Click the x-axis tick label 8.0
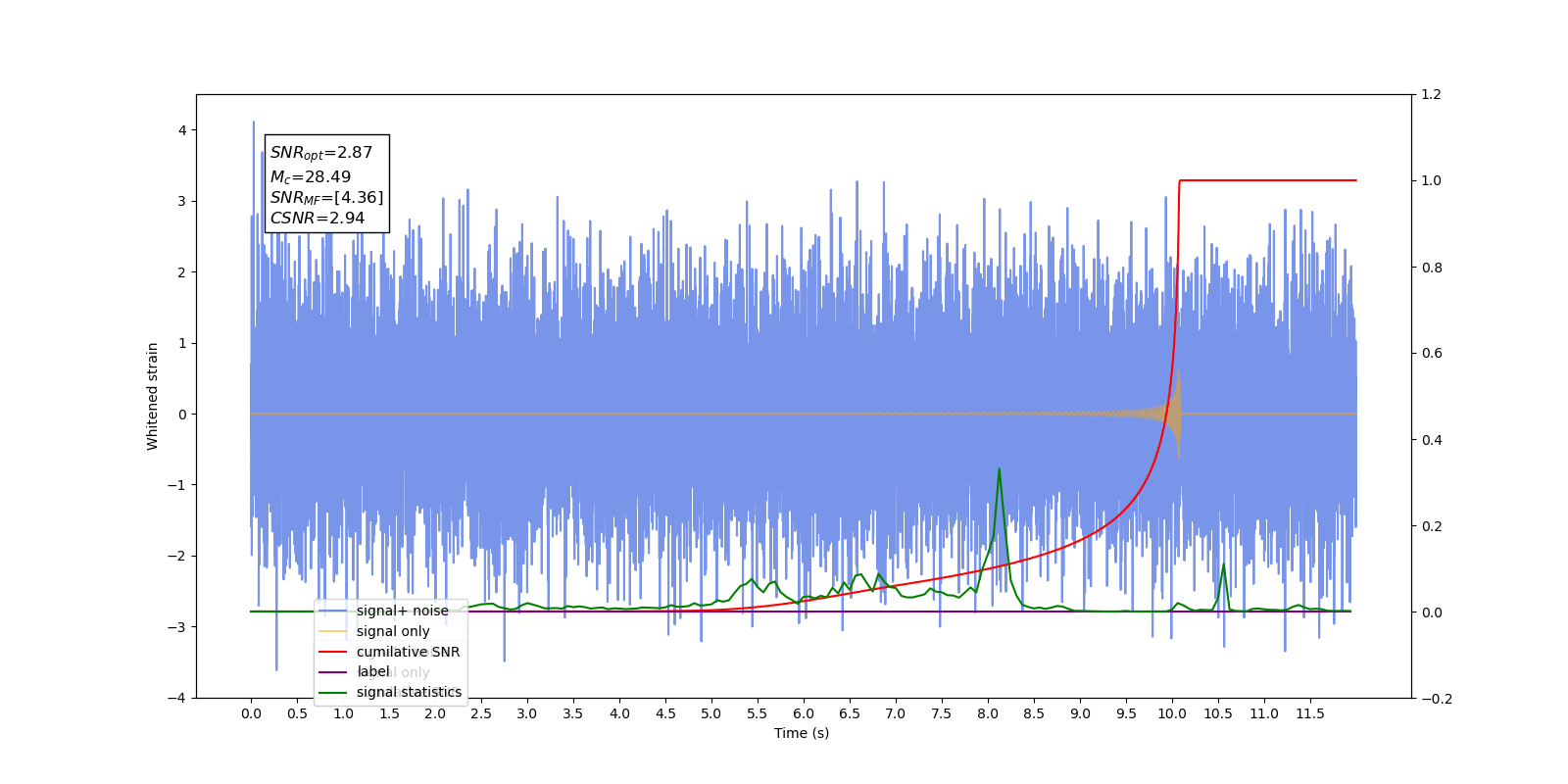 (x=988, y=713)
